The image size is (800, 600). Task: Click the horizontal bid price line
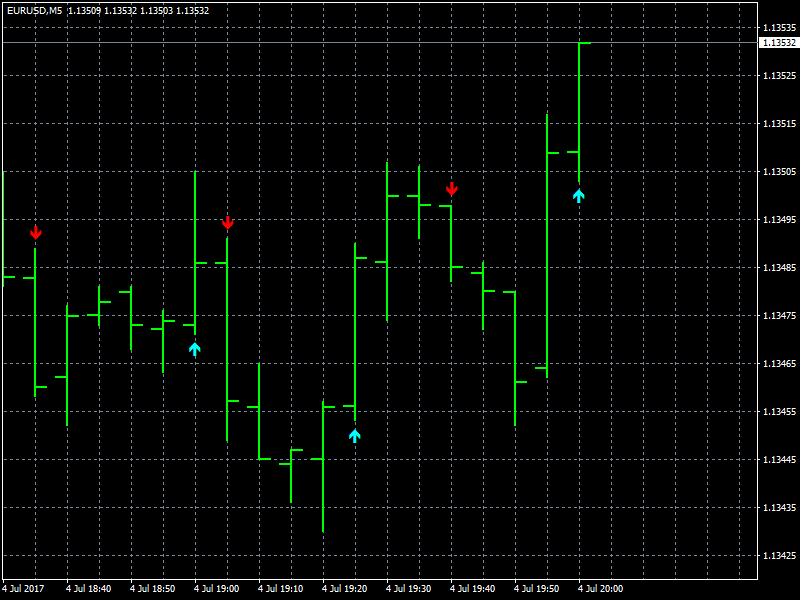380,42
